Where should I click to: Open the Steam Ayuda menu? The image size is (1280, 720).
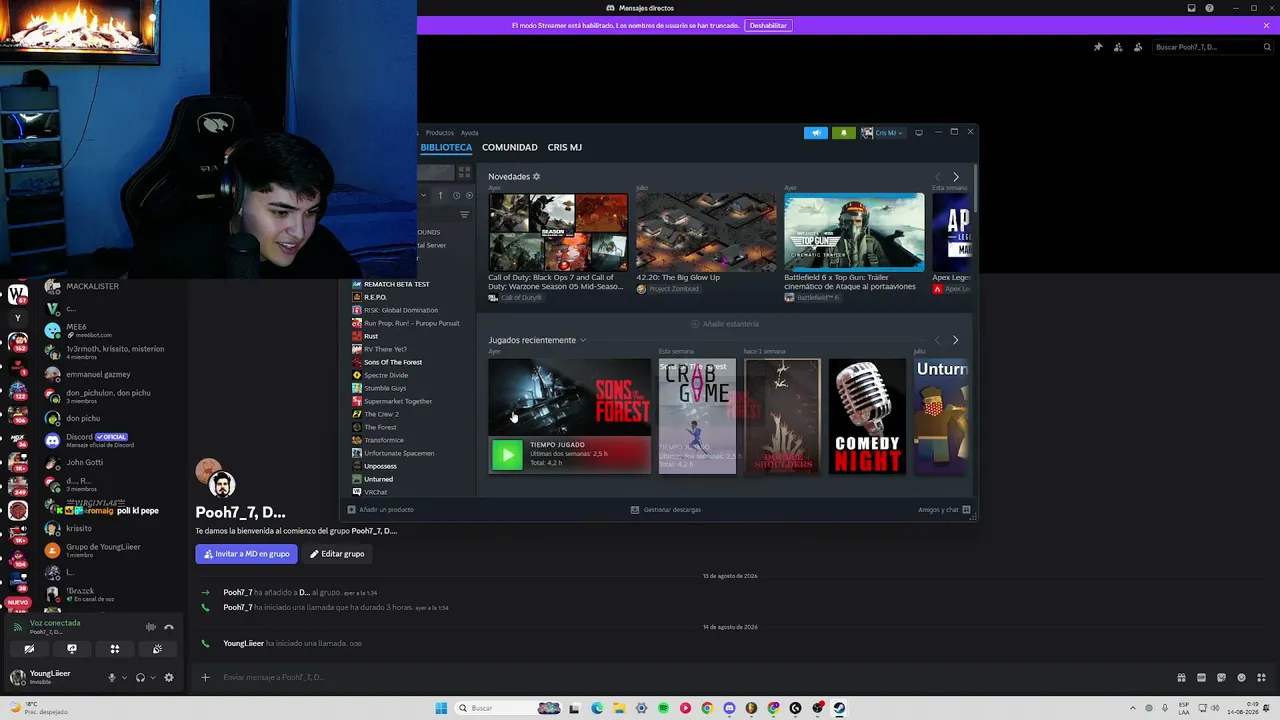[470, 133]
